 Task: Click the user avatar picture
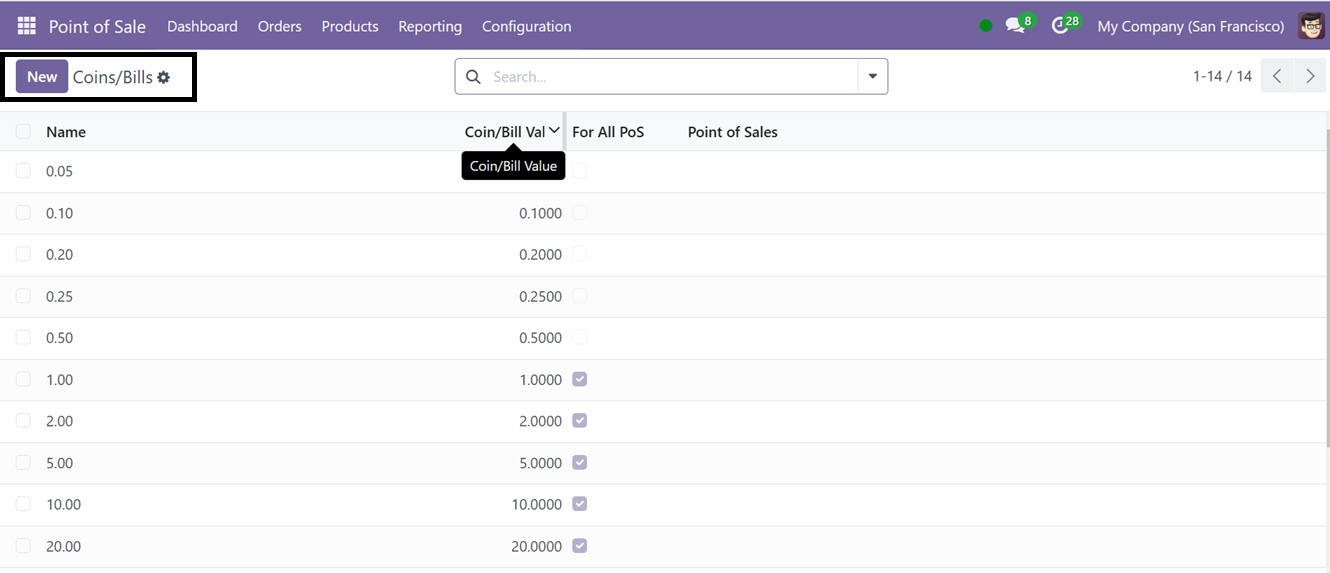[x=1310, y=26]
